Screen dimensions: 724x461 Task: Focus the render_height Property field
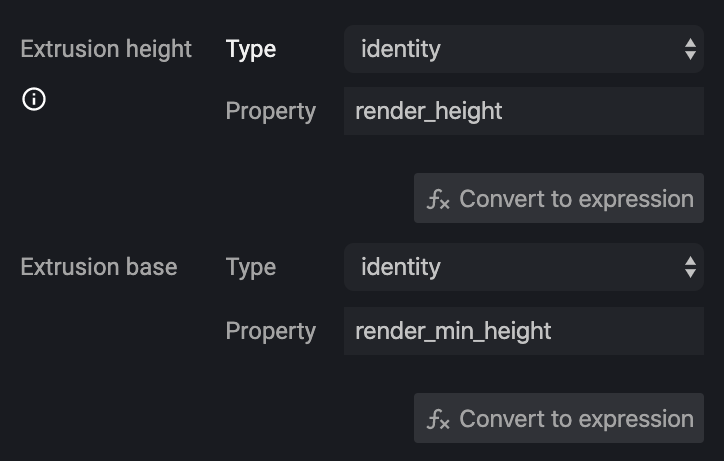click(524, 111)
